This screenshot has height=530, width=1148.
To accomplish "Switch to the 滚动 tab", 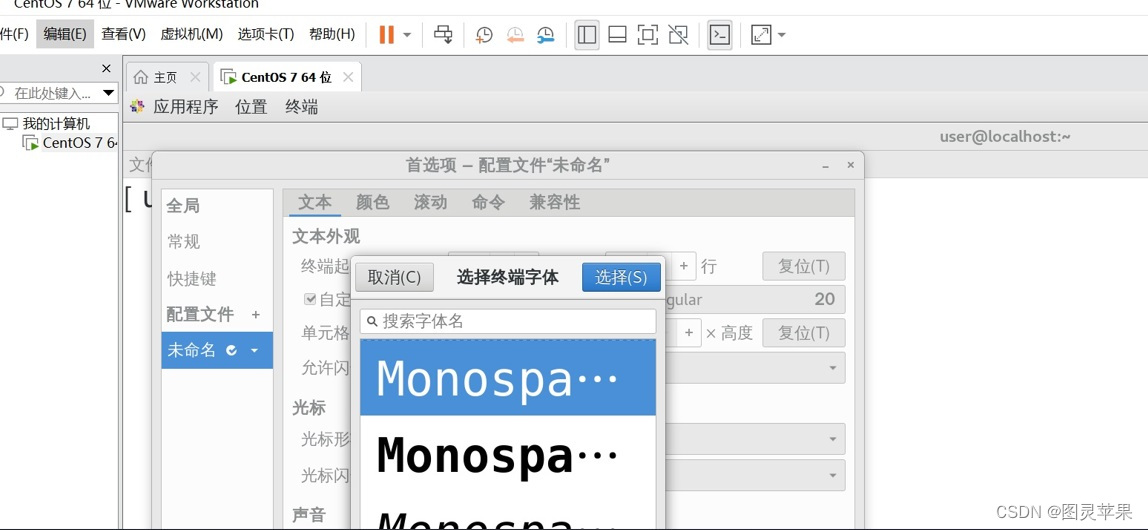I will click(430, 202).
